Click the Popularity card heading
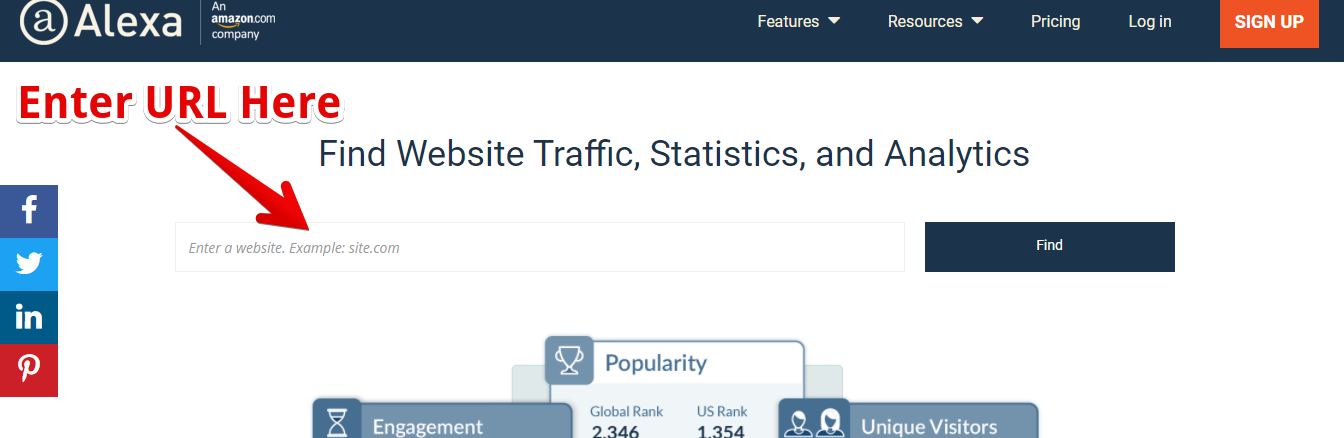The width and height of the screenshot is (1344, 438). click(x=656, y=363)
